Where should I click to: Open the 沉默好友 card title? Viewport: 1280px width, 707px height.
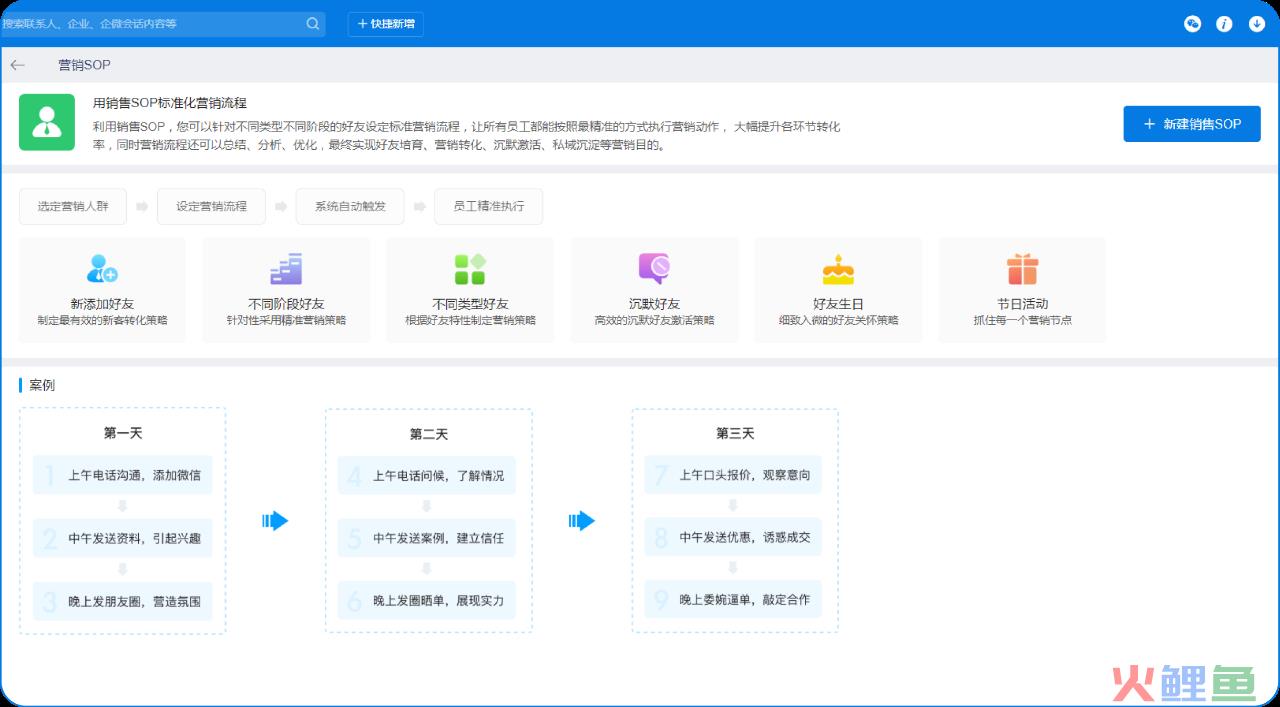[x=654, y=304]
